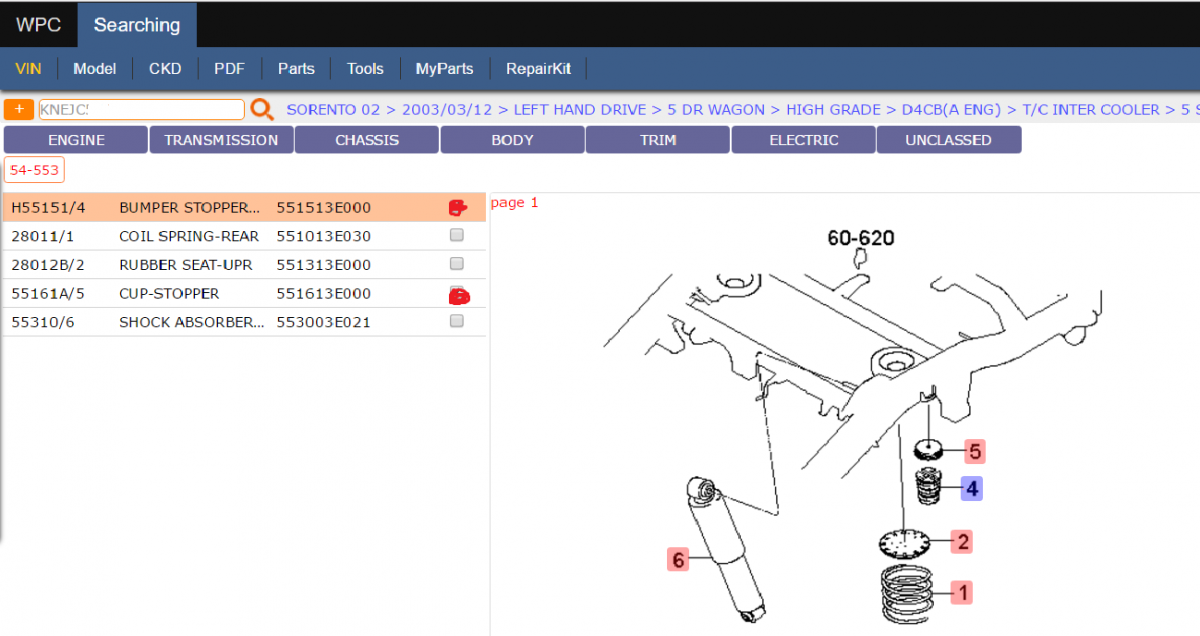Check the SHOCK ABSORBER row checkbox
The image size is (1200, 636).
tap(457, 321)
